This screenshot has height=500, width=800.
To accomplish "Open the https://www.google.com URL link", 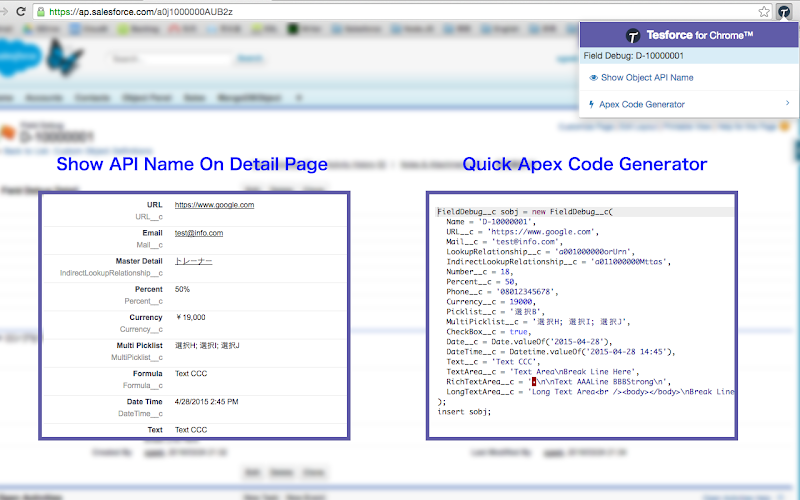I will click(214, 205).
